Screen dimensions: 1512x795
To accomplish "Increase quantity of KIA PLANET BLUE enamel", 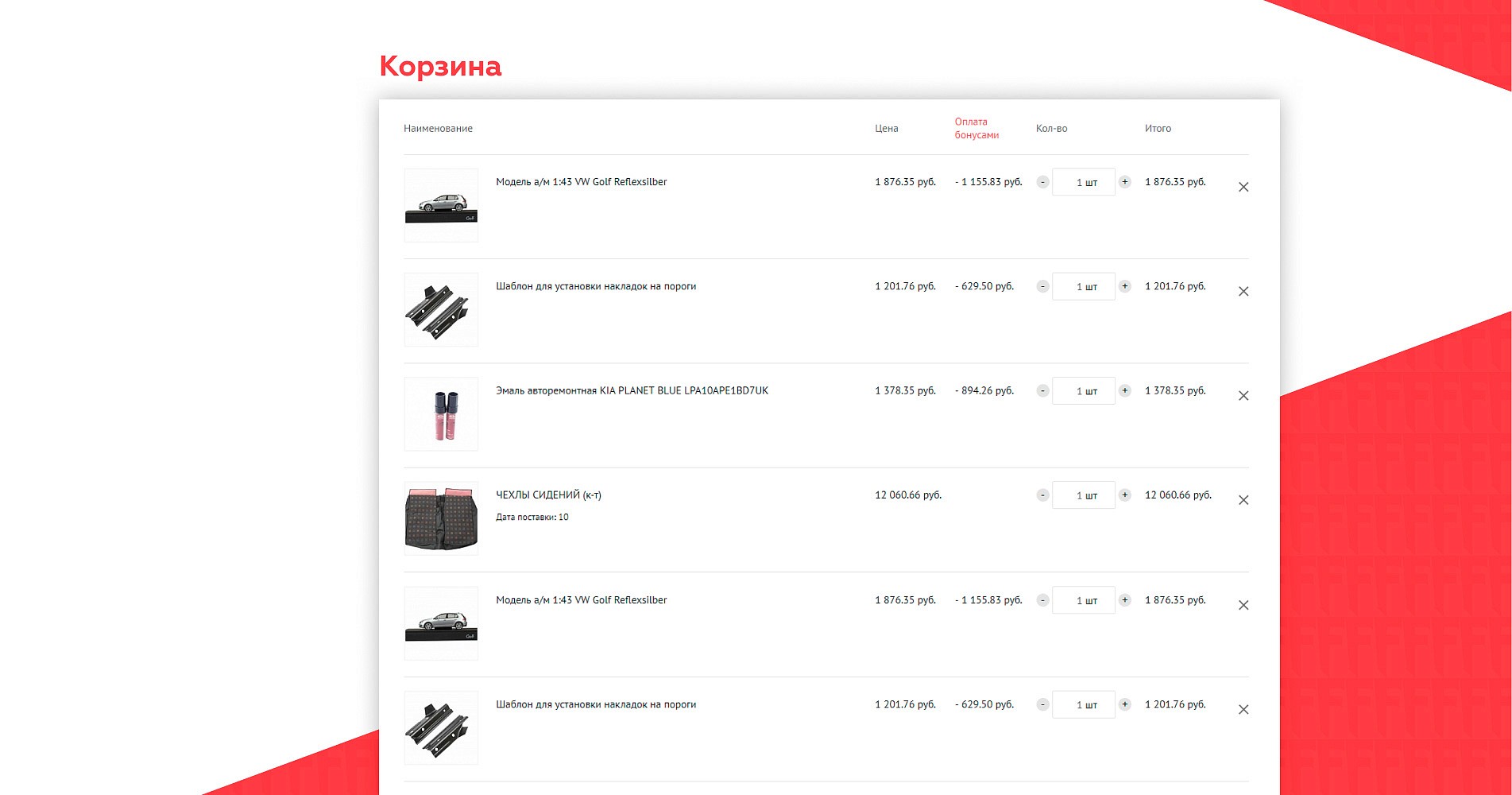I will (1125, 390).
